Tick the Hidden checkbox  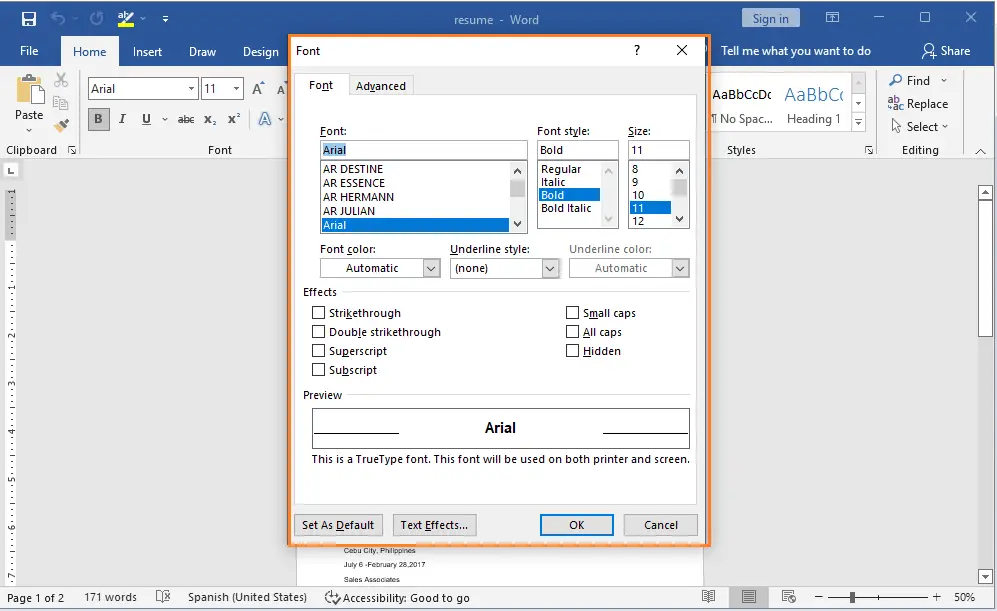click(572, 351)
